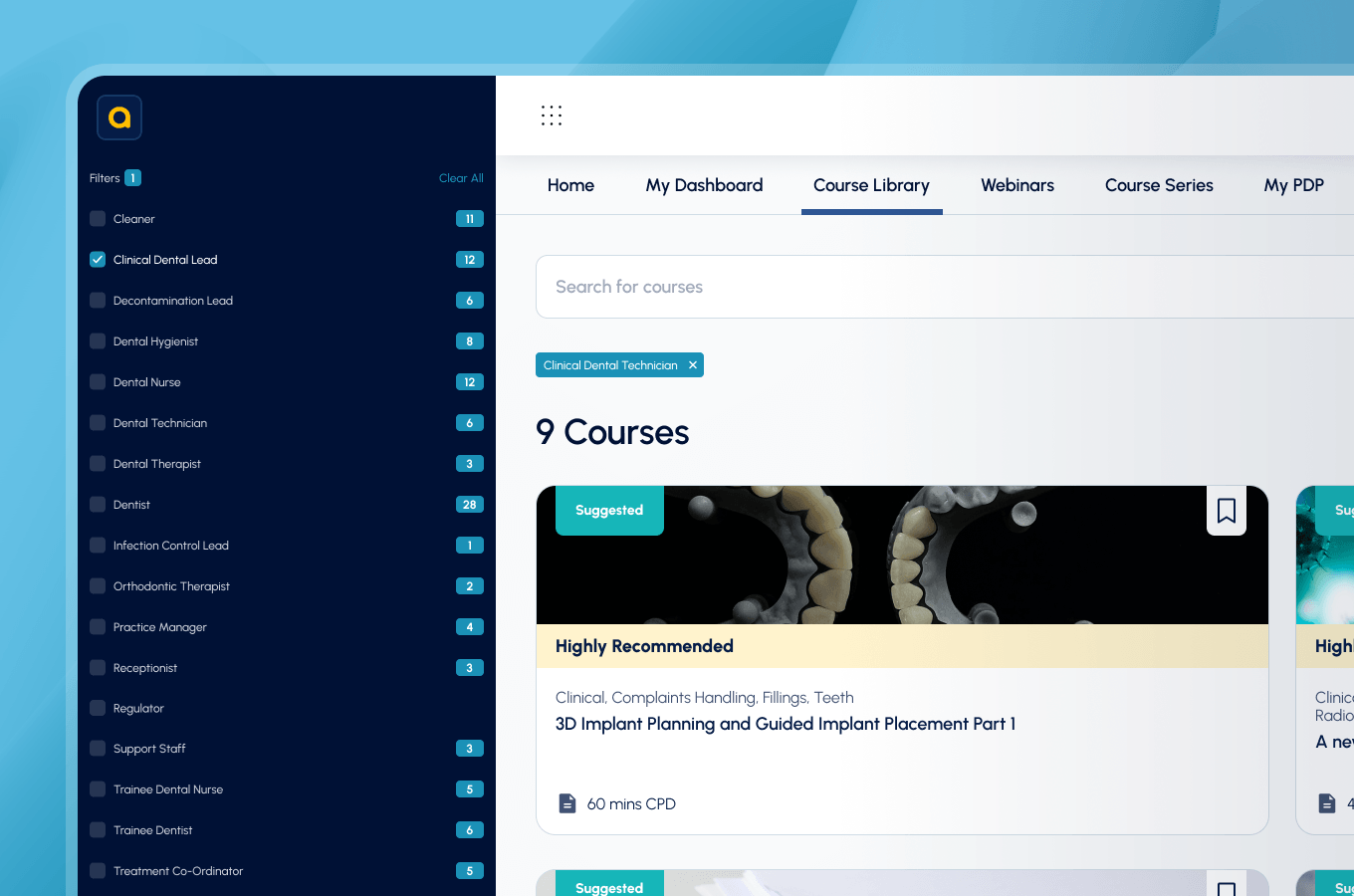Go to the Home tab
The width and height of the screenshot is (1354, 896).
pyautogui.click(x=570, y=185)
